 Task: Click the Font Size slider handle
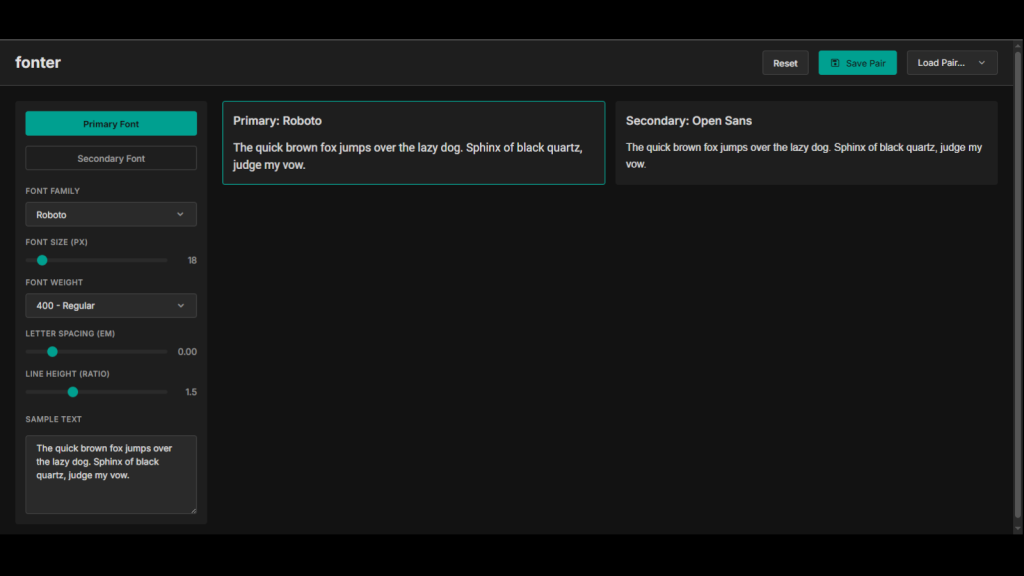(42, 260)
